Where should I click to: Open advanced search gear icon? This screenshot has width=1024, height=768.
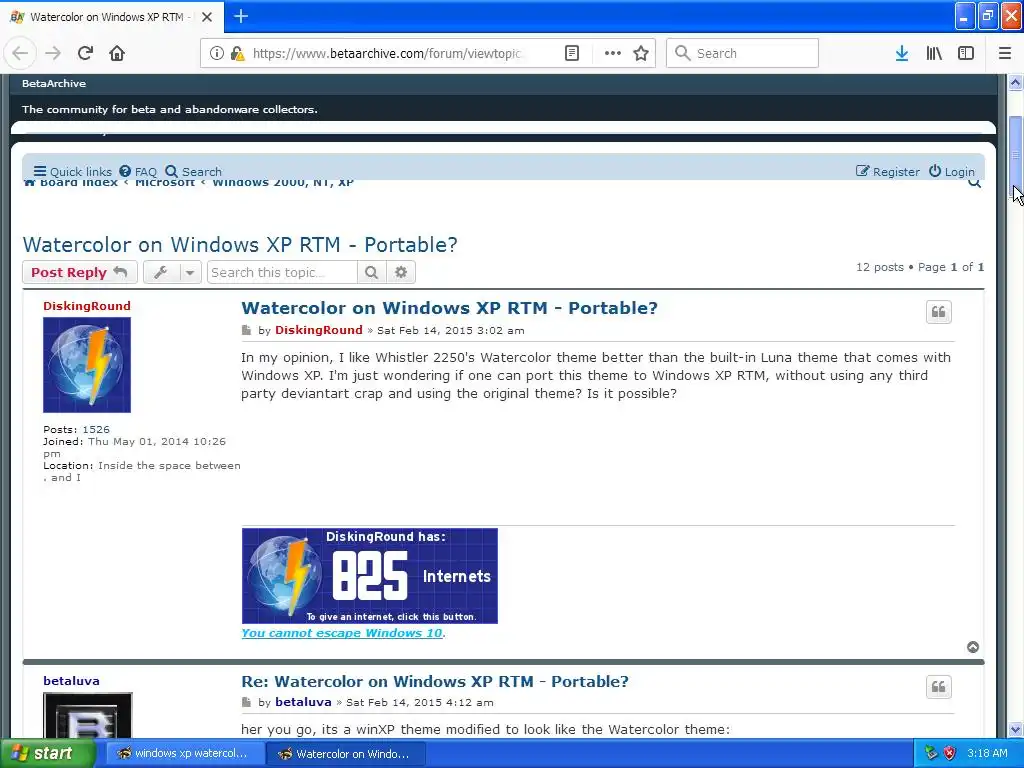pos(401,272)
